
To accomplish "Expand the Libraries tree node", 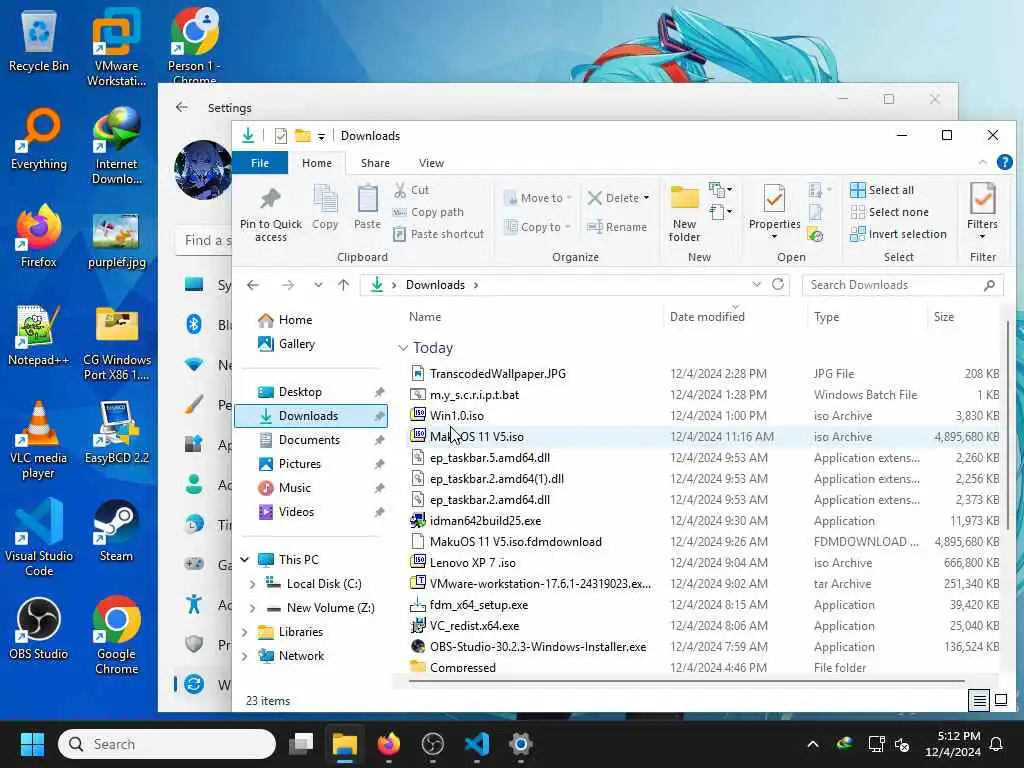I will [245, 632].
